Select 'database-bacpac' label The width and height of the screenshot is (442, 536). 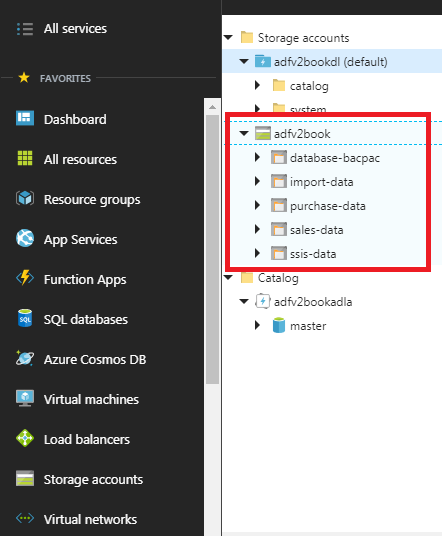(335, 158)
